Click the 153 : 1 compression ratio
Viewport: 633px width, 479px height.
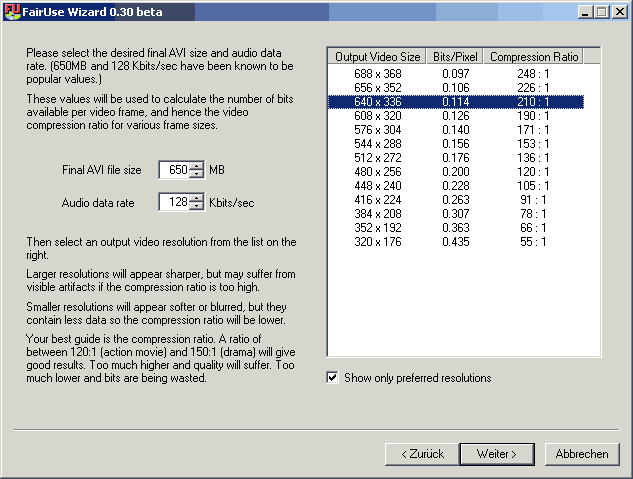coord(533,144)
